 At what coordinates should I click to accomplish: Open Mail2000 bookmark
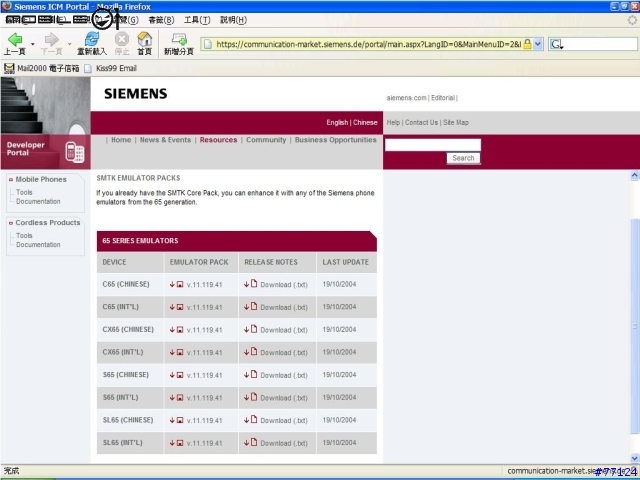42,68
